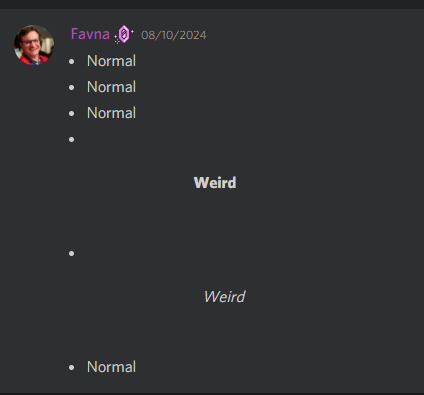Click the dark divider strip below the message
Screen dimensions: 424x395
coord(212,394)
